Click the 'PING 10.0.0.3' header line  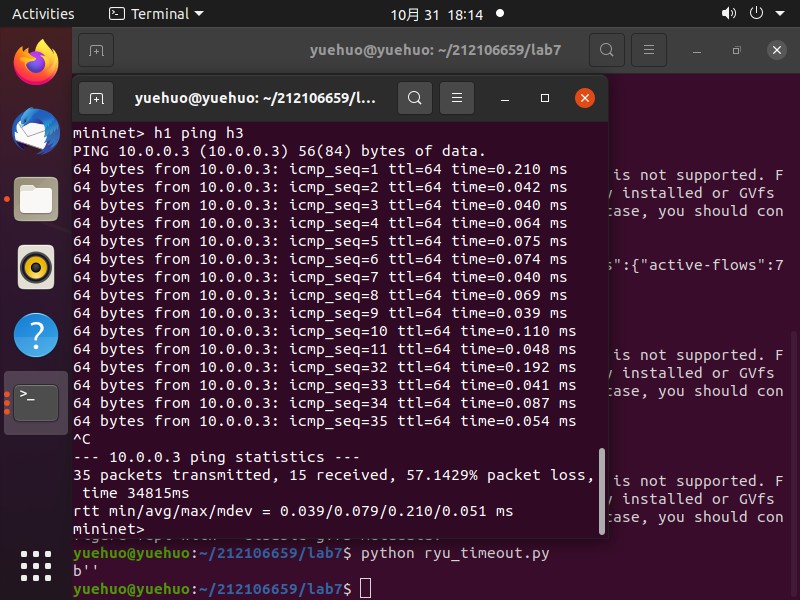[x=279, y=152]
